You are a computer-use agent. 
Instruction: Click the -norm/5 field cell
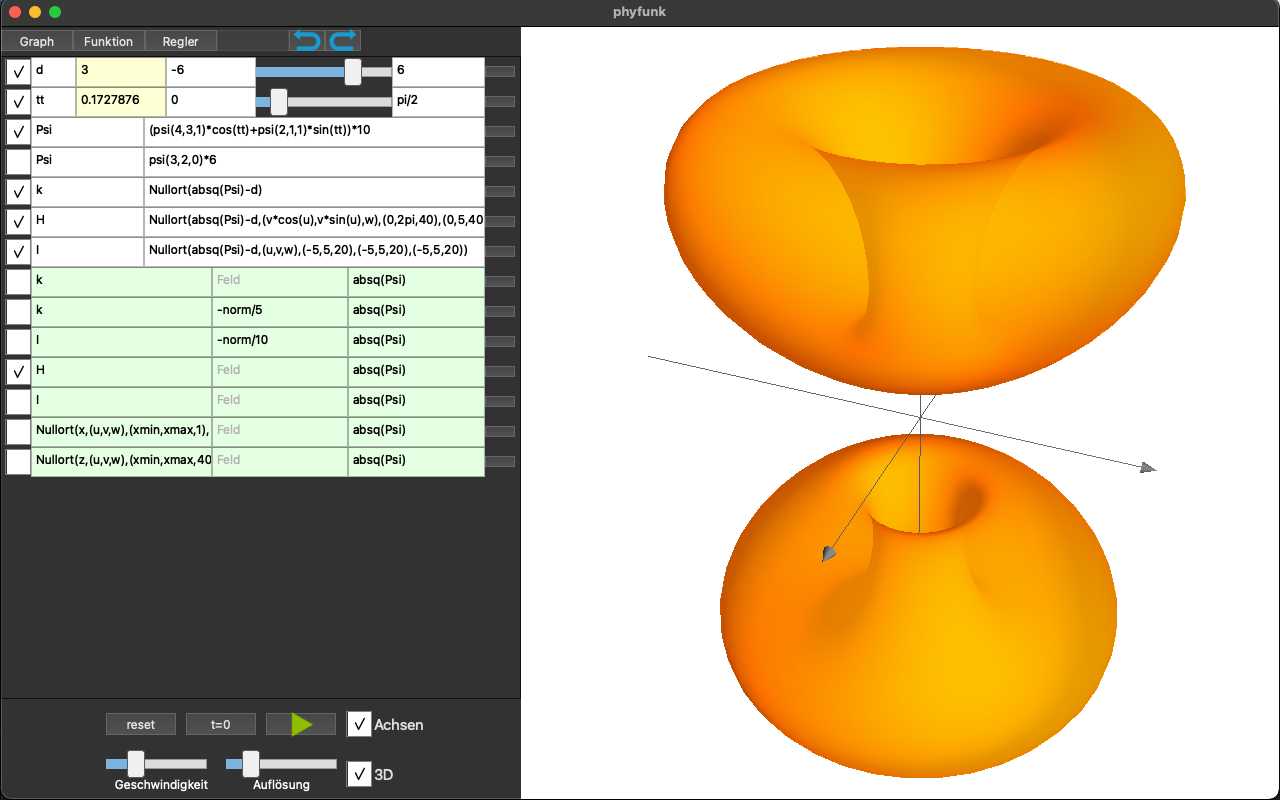(x=280, y=312)
